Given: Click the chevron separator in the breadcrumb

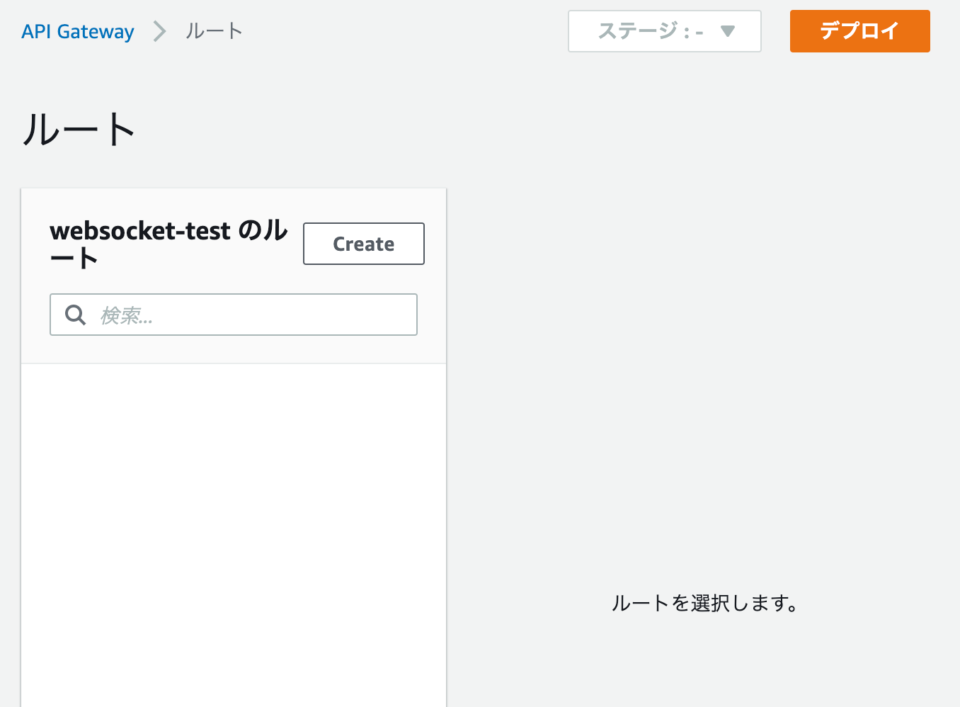Looking at the screenshot, I should (x=158, y=31).
